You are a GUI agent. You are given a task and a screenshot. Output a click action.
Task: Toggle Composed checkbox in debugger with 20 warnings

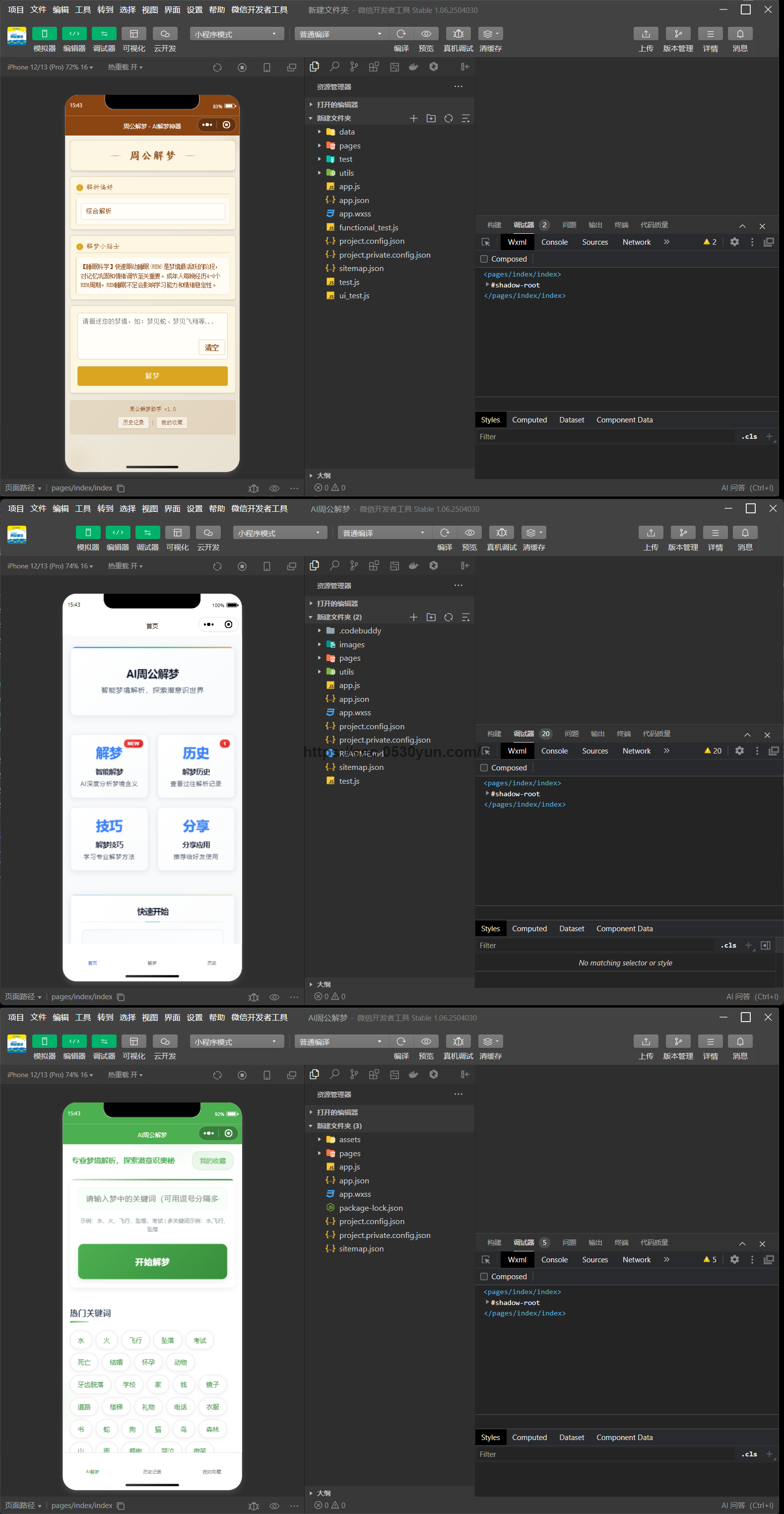click(x=484, y=767)
